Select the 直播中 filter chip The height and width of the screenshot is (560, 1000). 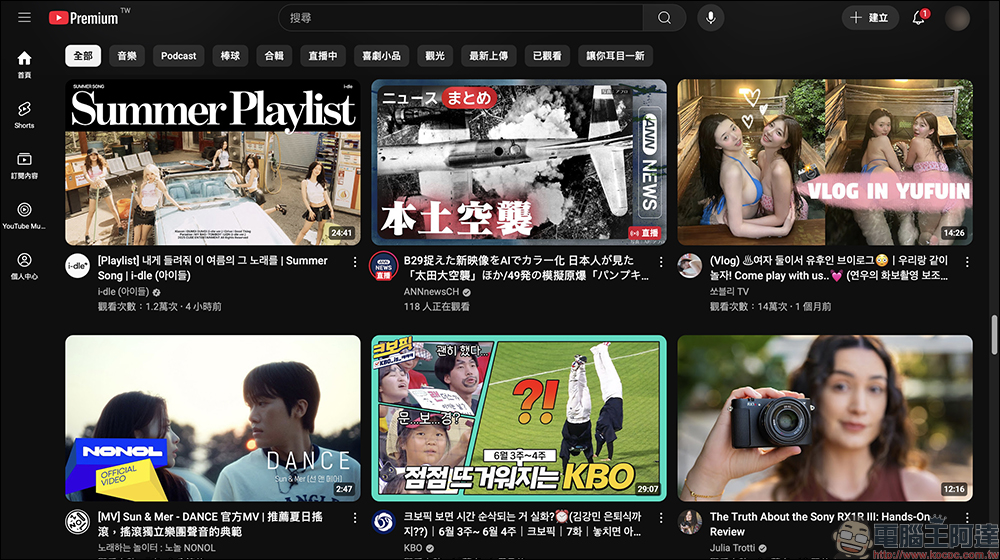323,56
